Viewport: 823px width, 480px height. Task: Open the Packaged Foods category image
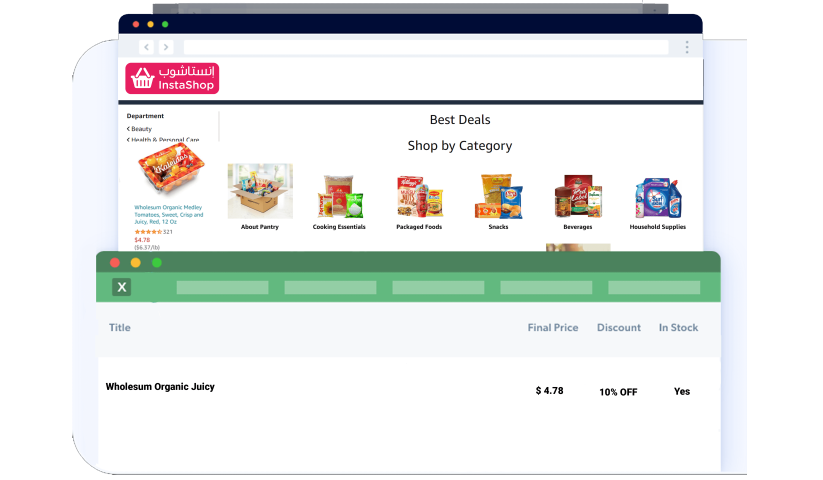pyautogui.click(x=419, y=196)
